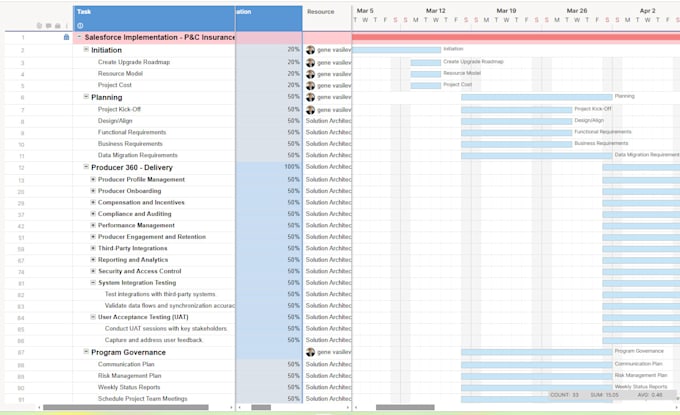Collapse the Salesforce Implementation parent row
This screenshot has width=680, height=415.
tap(79, 37)
